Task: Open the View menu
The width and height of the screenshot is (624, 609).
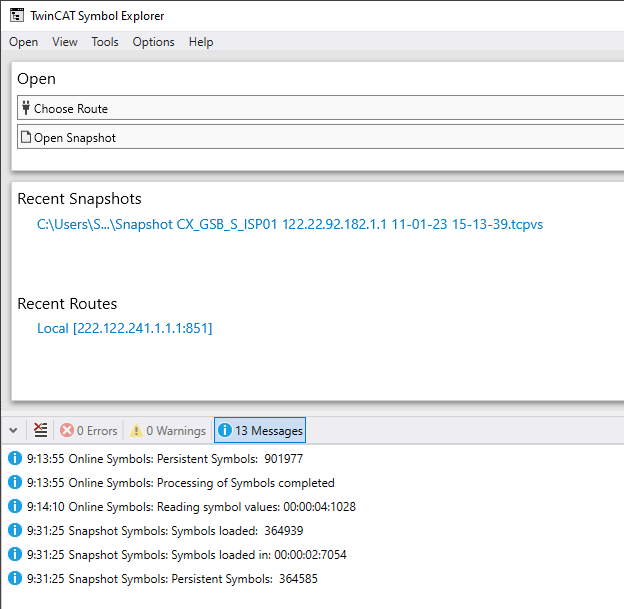Action: point(64,42)
